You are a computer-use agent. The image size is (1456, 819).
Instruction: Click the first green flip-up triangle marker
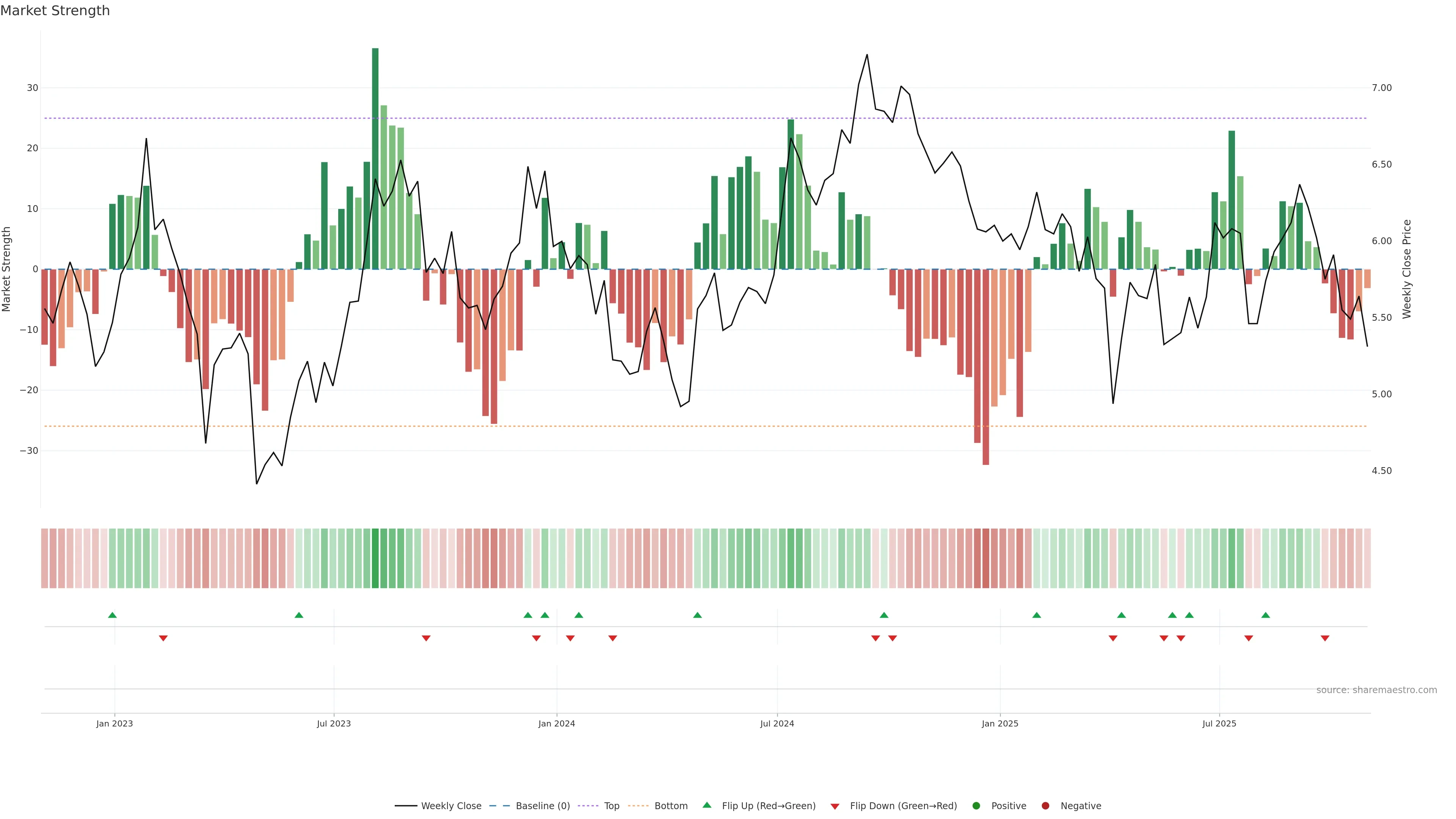coord(113,615)
